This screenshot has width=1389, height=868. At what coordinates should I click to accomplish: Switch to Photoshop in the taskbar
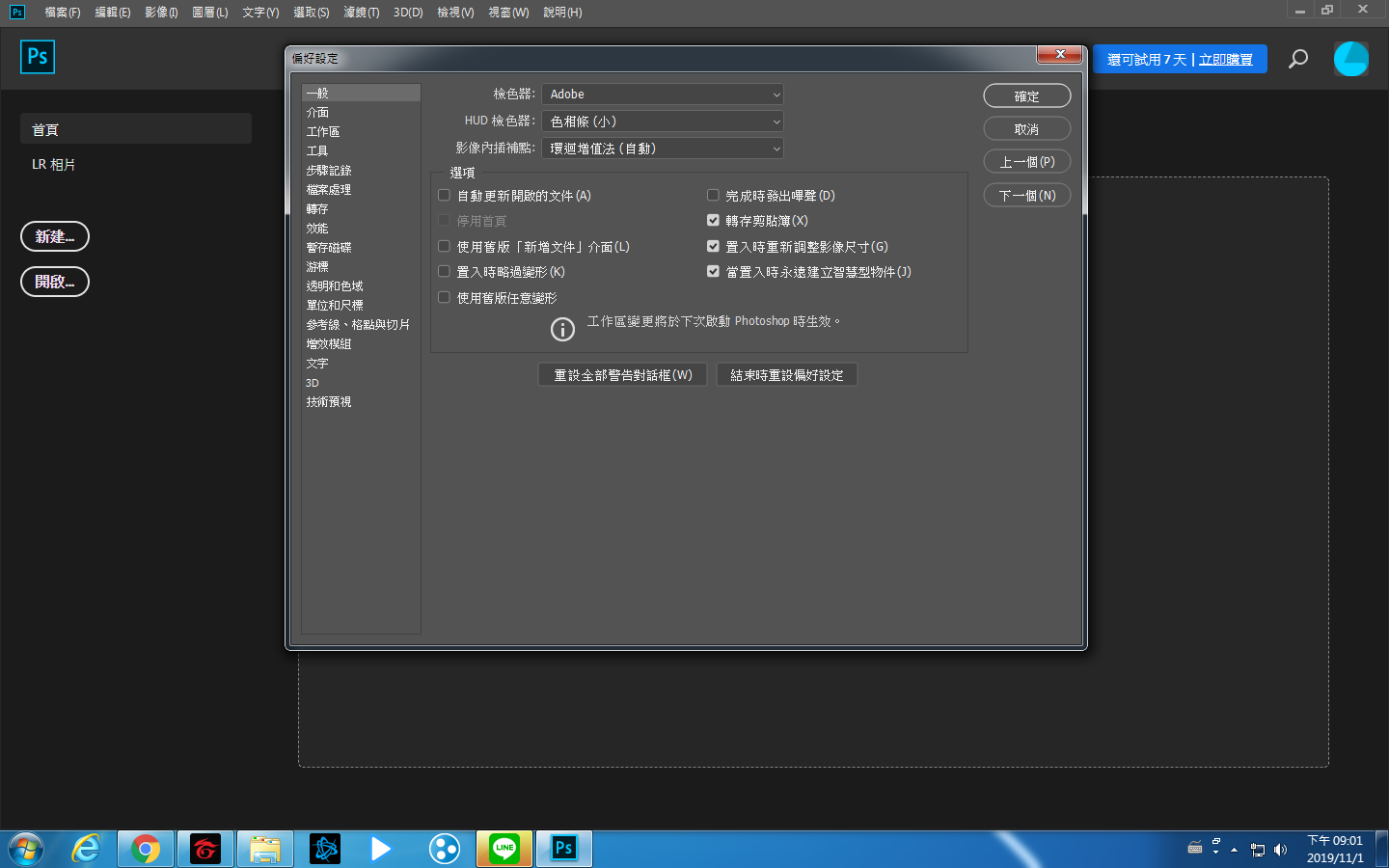(x=563, y=849)
